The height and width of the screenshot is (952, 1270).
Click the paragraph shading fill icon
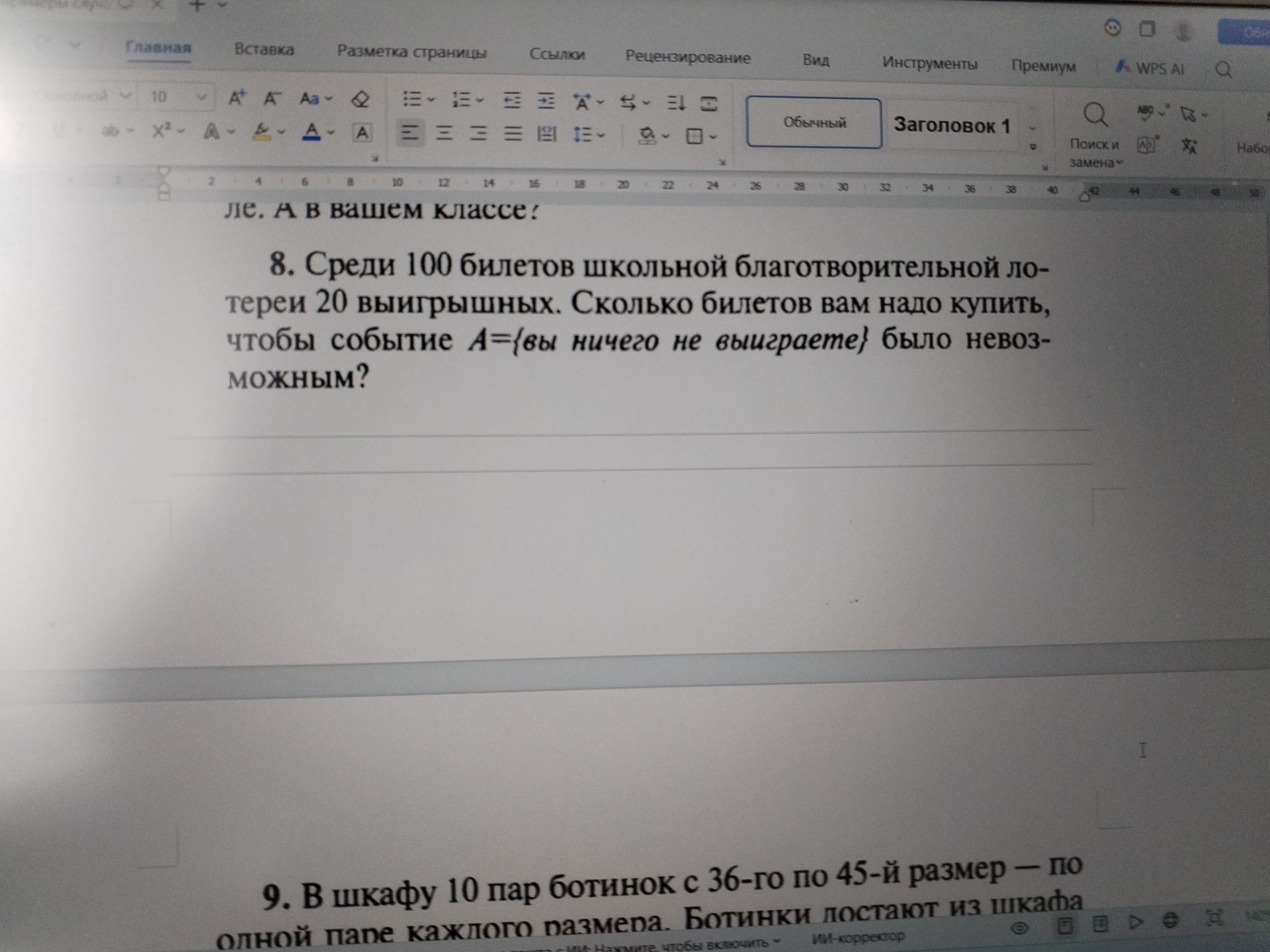tap(647, 136)
